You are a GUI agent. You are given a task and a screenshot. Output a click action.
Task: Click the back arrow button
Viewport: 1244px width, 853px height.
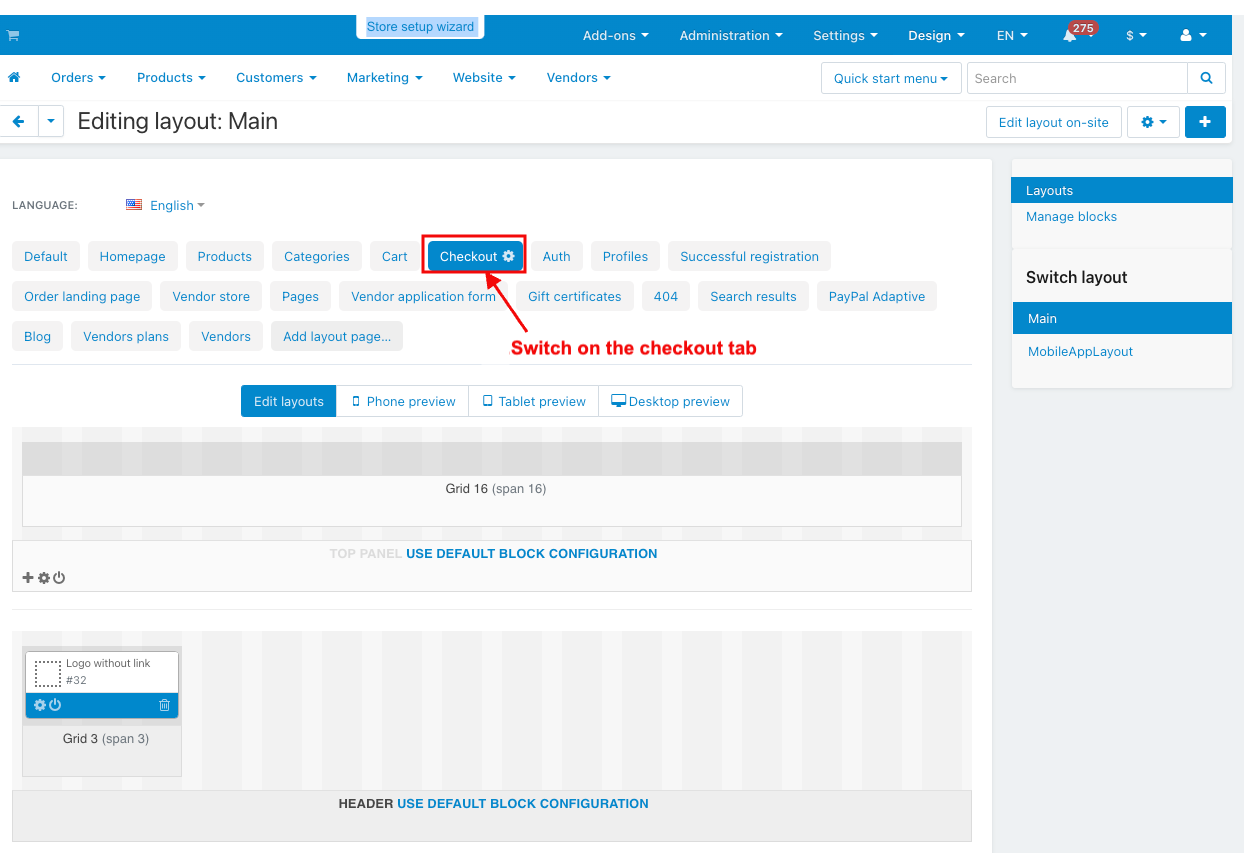coord(18,122)
